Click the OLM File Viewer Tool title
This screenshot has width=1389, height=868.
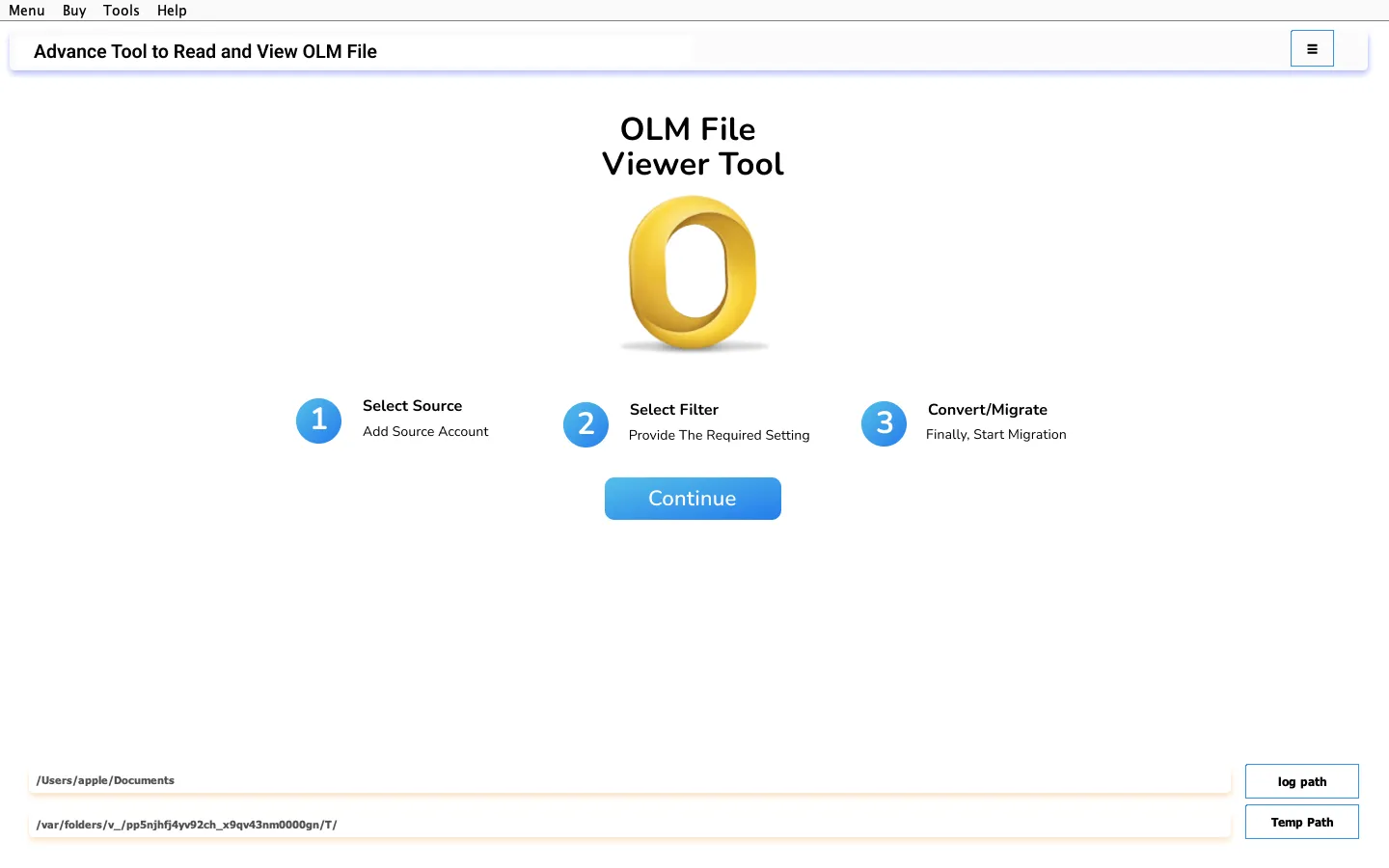pos(692,147)
